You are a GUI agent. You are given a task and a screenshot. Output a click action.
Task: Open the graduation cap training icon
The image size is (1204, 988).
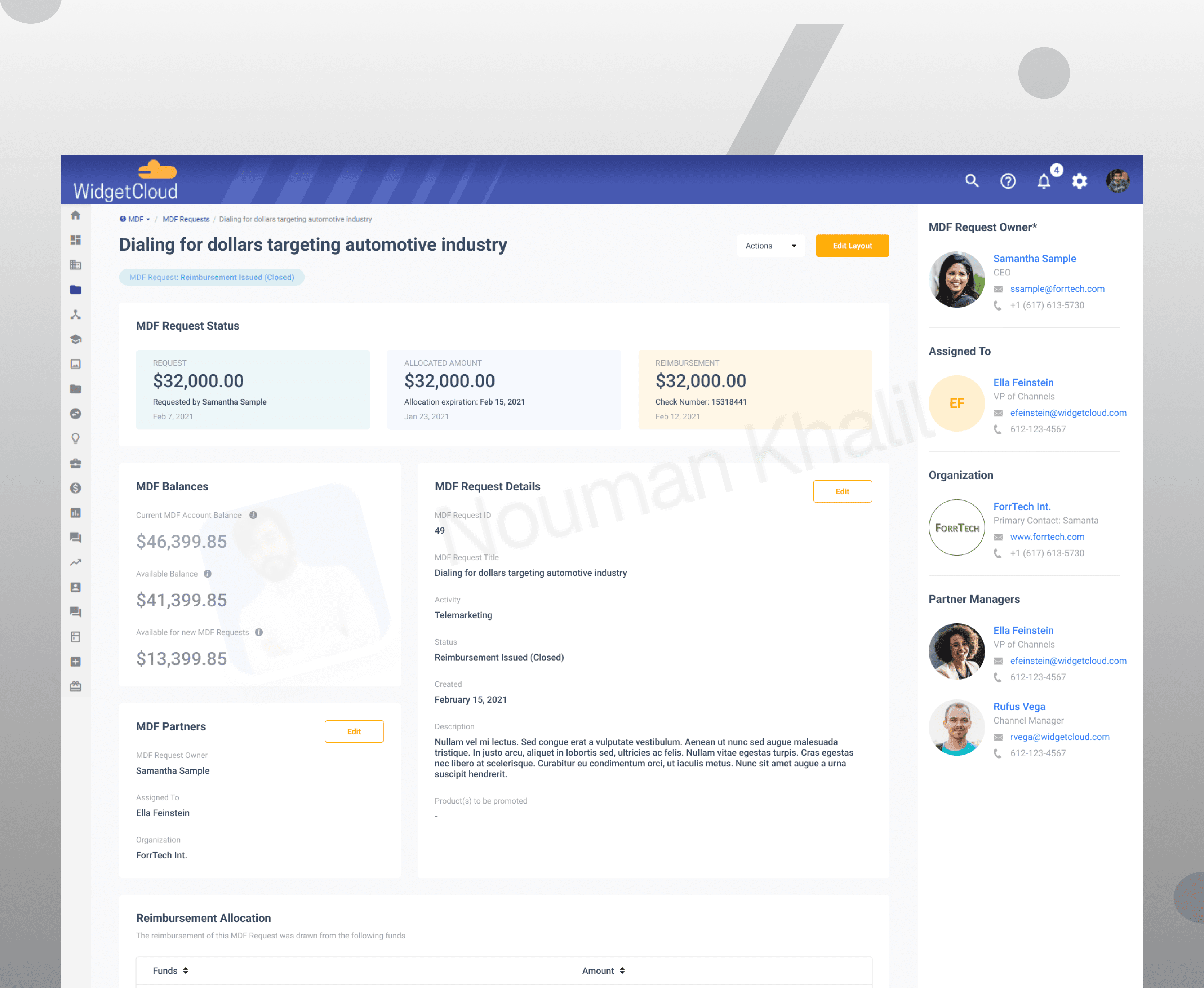click(x=75, y=339)
